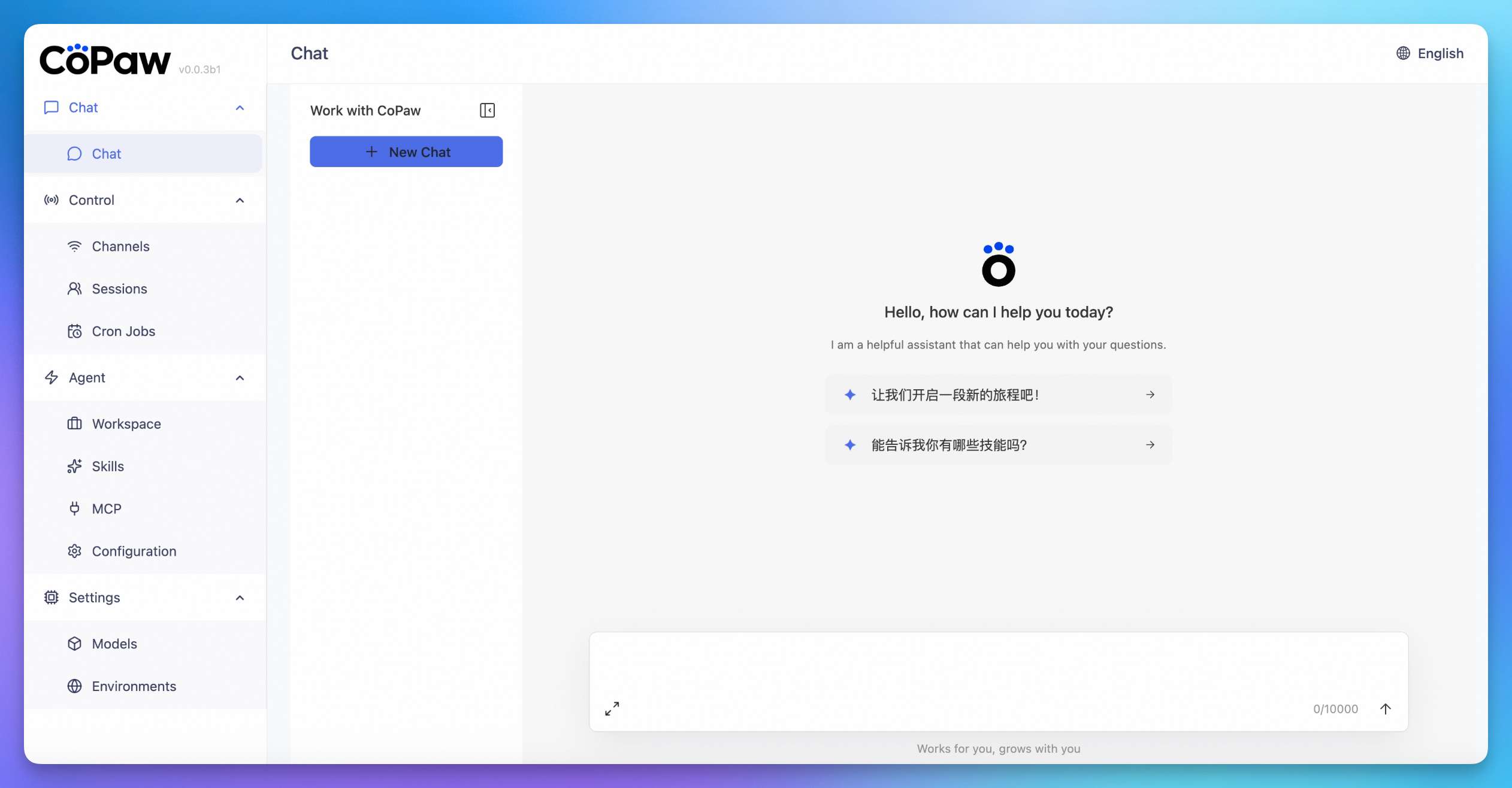Image resolution: width=1512 pixels, height=788 pixels.
Task: Click the New Chat button
Action: [x=406, y=151]
